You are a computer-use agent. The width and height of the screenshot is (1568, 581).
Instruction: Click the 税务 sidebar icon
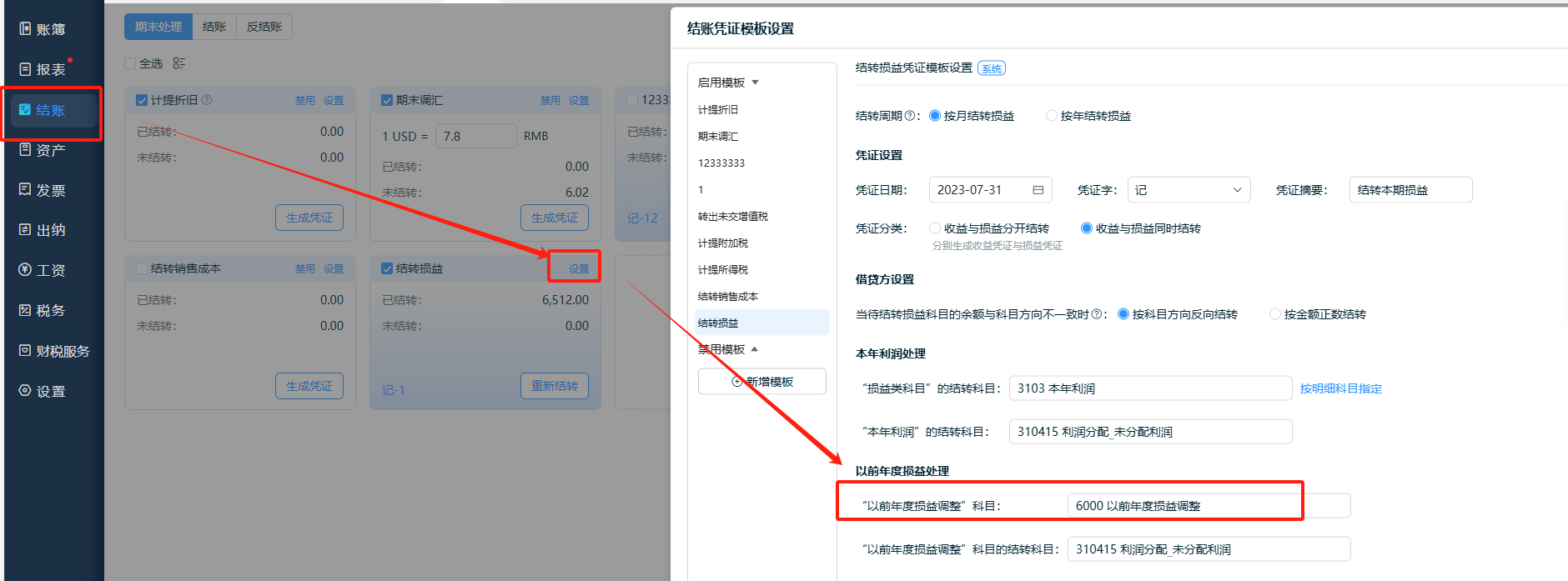pos(25,310)
